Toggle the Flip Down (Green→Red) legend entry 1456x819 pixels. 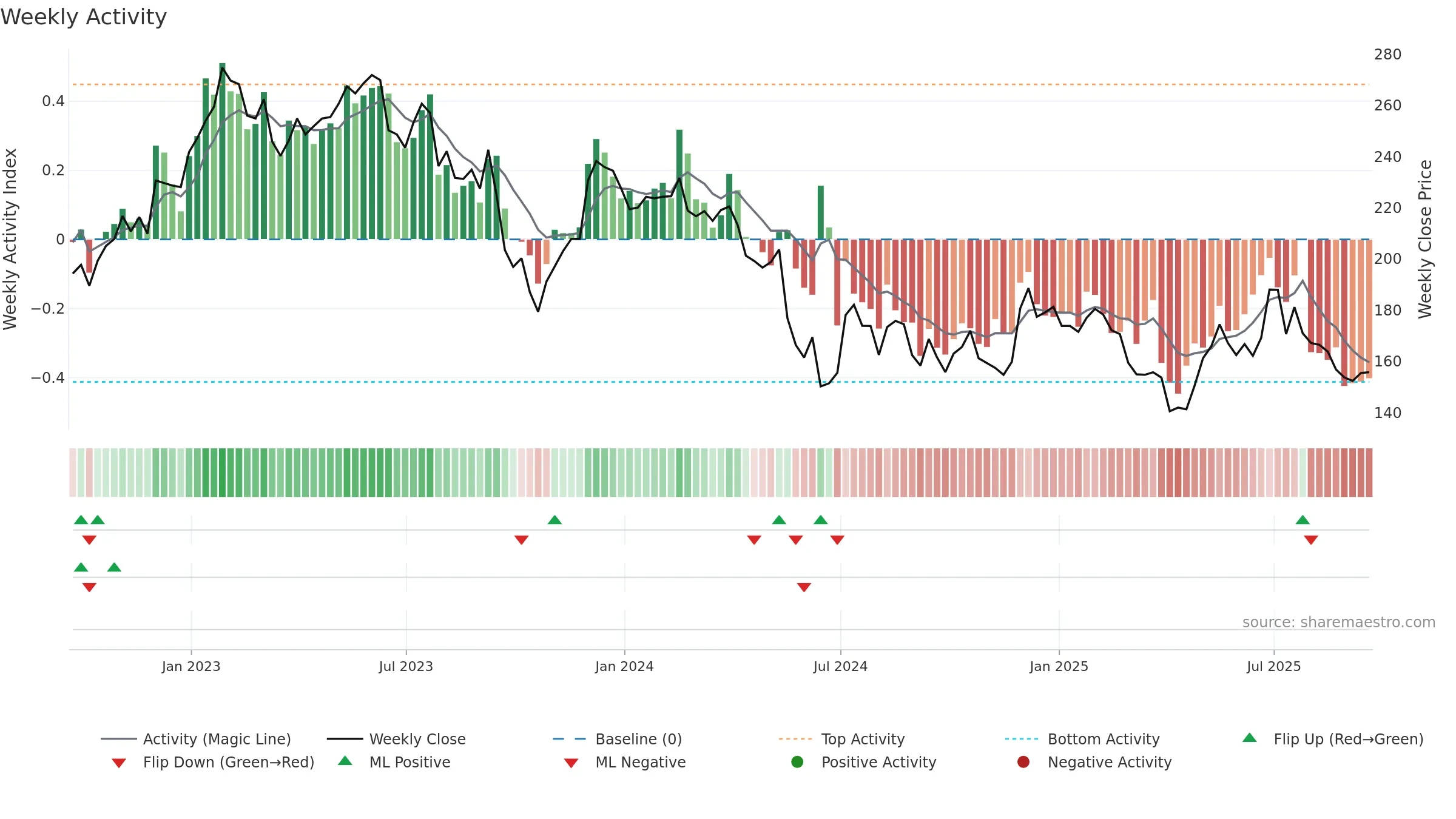[213, 762]
